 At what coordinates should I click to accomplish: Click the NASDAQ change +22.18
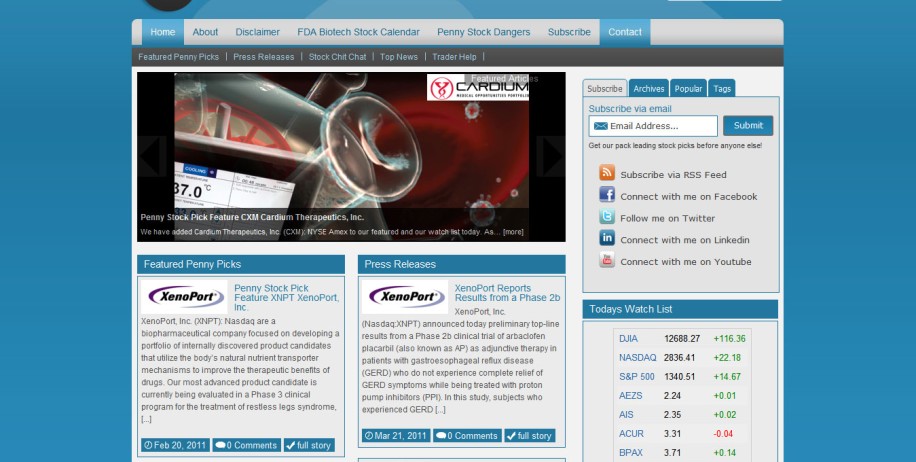point(727,357)
